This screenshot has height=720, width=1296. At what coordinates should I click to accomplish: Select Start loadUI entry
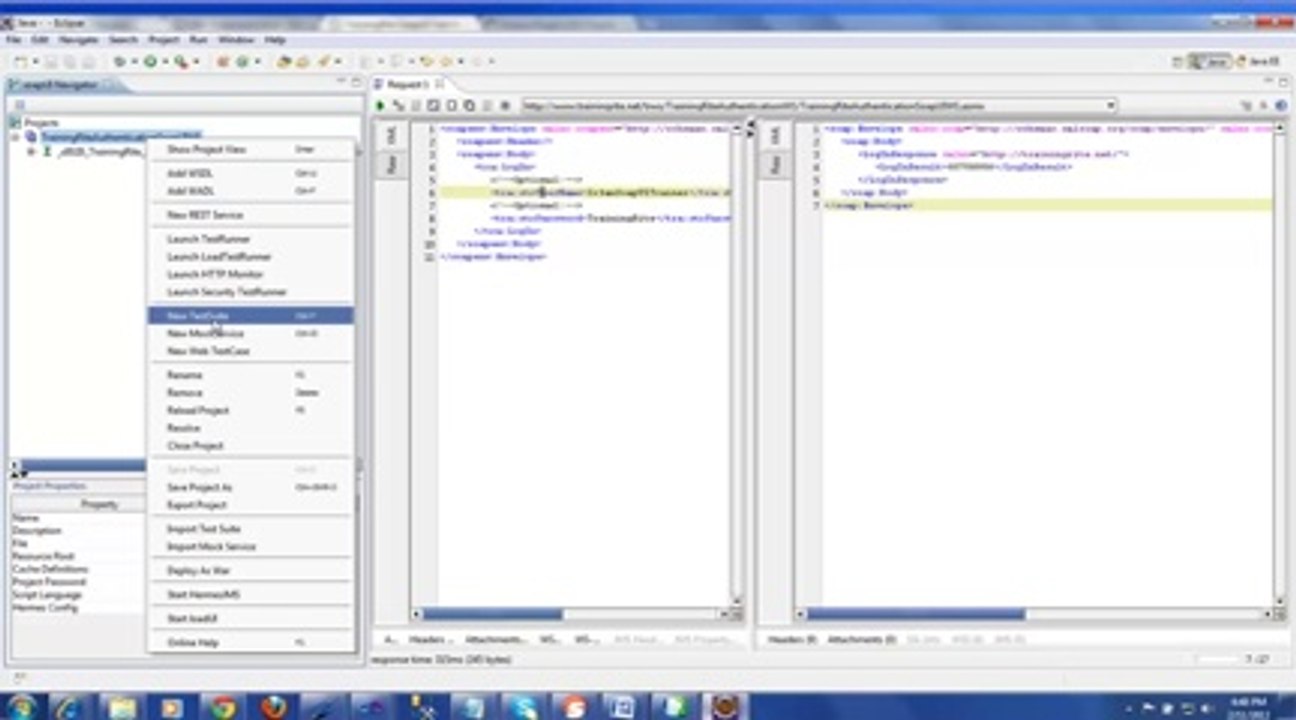250,619
